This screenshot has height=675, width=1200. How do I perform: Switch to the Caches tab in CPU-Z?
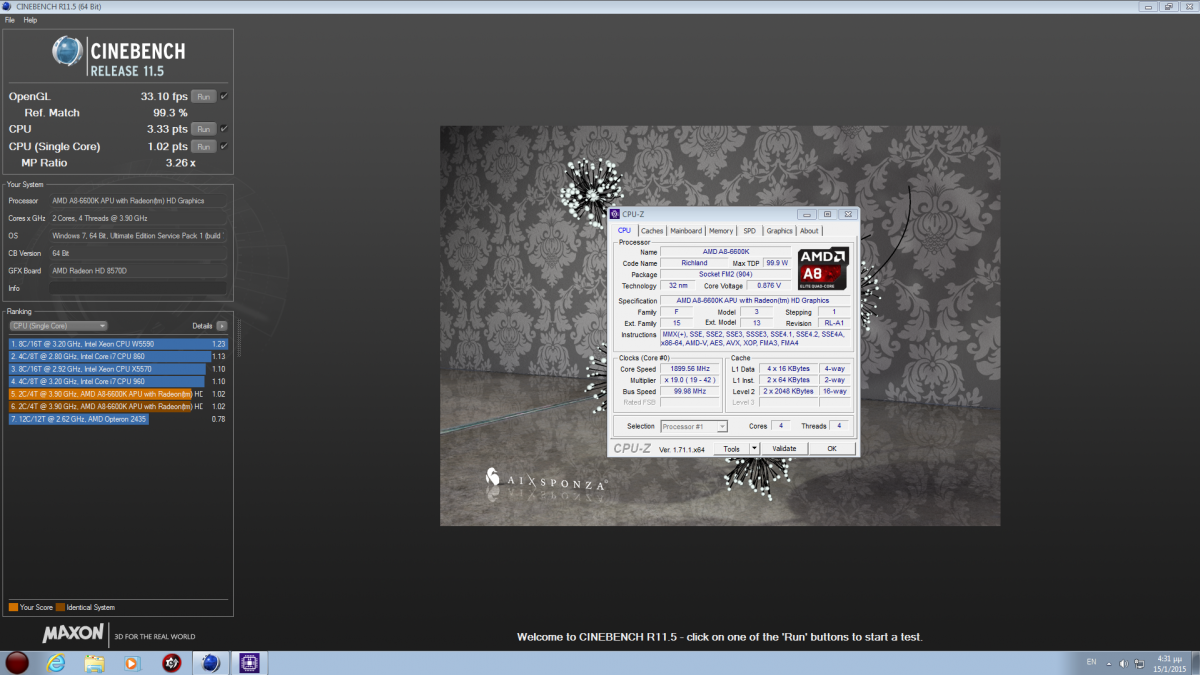(652, 231)
